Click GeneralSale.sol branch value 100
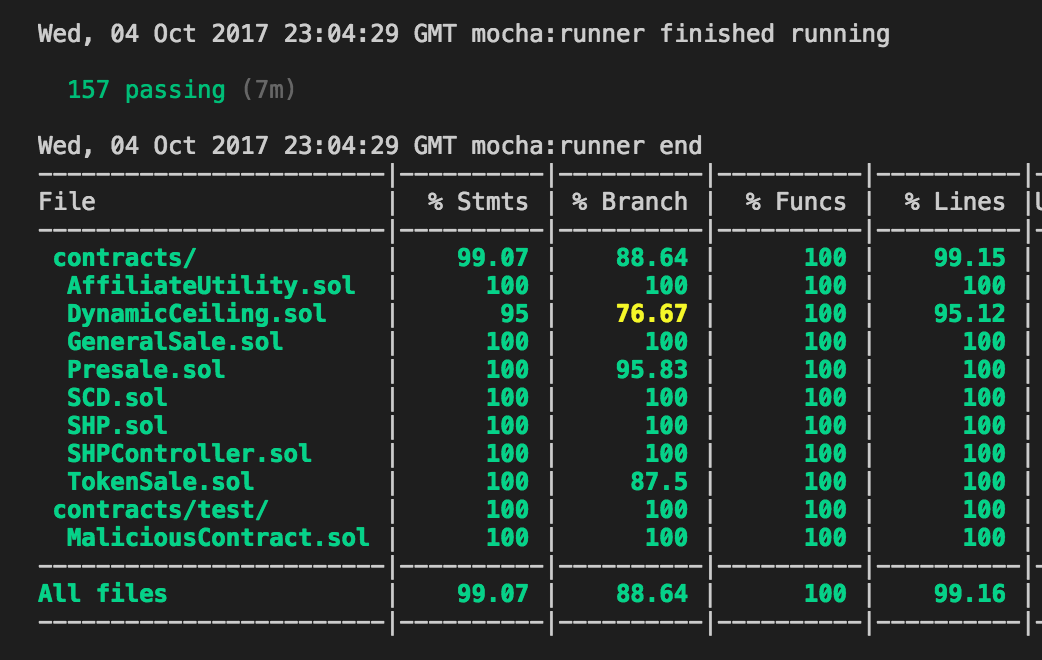 coord(667,342)
